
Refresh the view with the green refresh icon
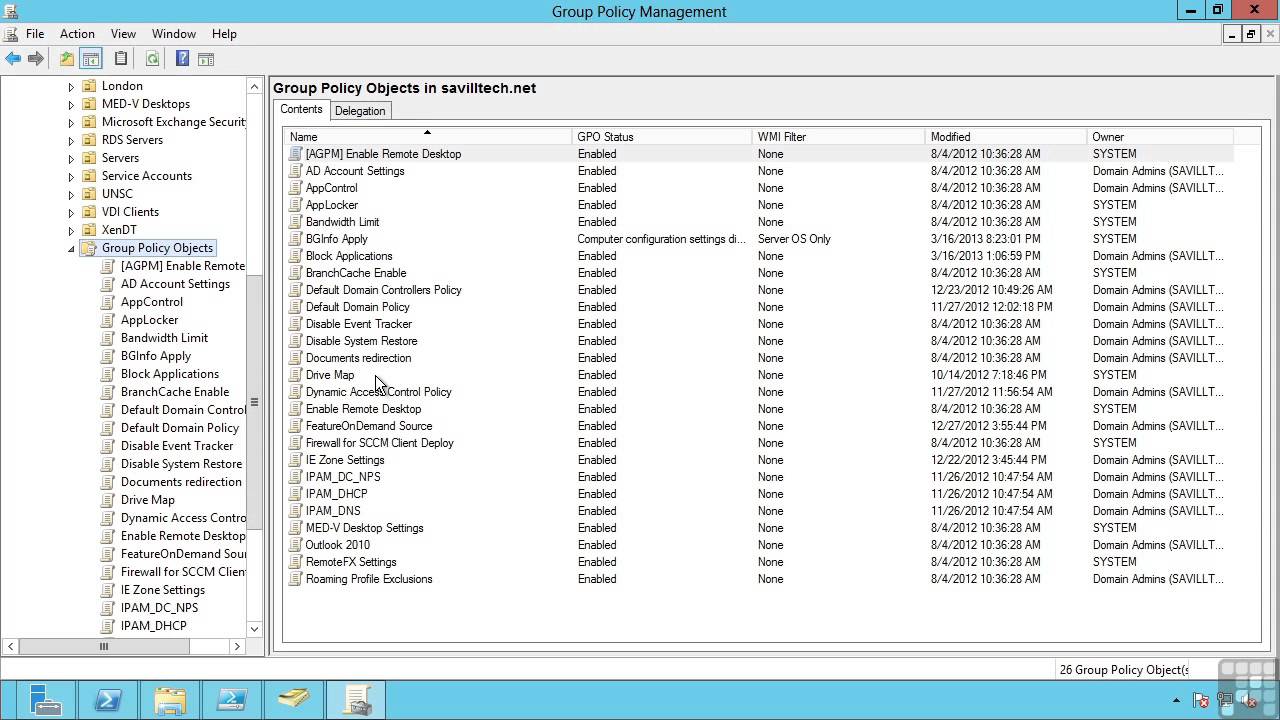tap(152, 59)
